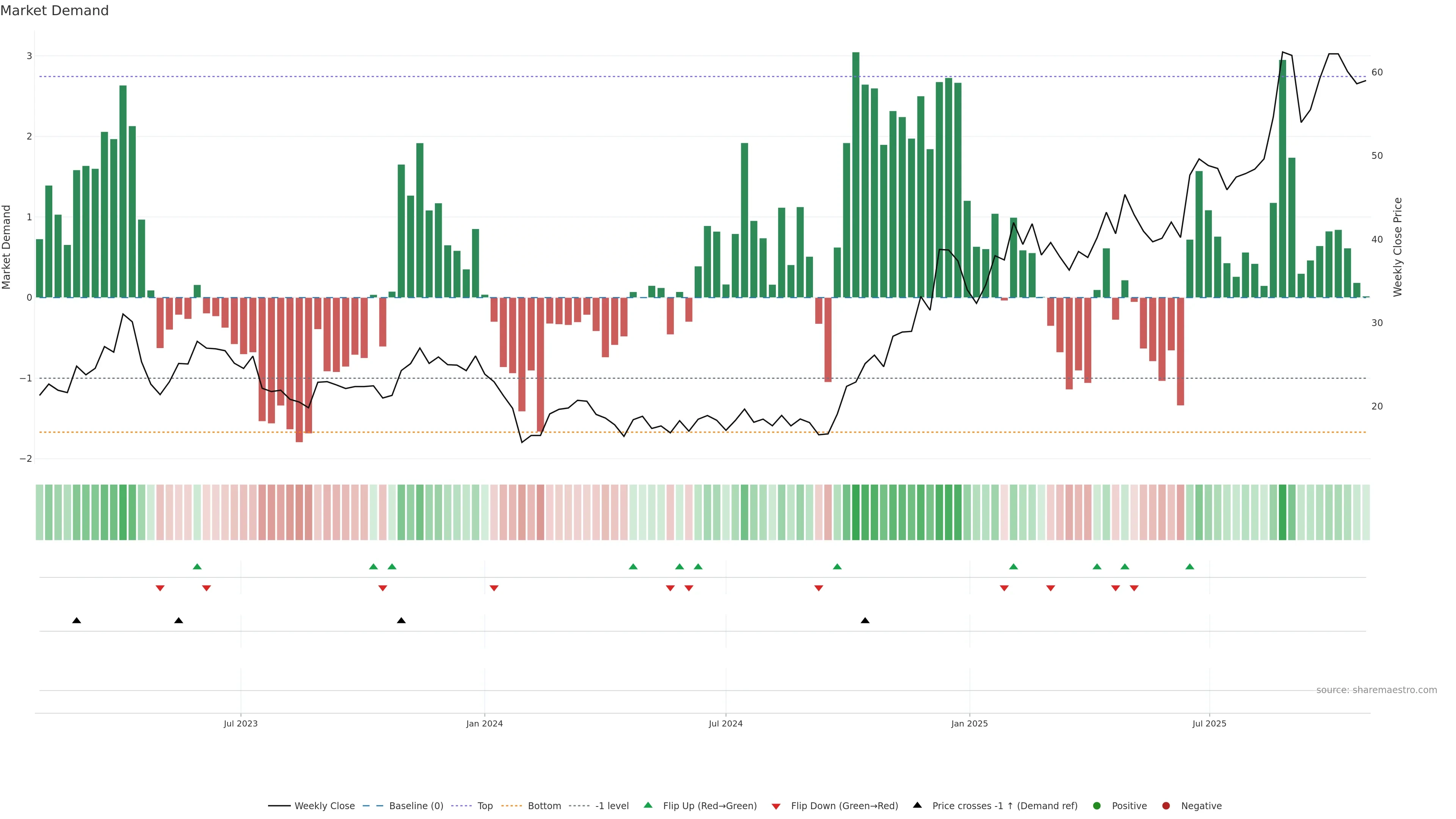1456x819 pixels.
Task: Click the Jul 2023 x-axis label
Action: click(240, 723)
